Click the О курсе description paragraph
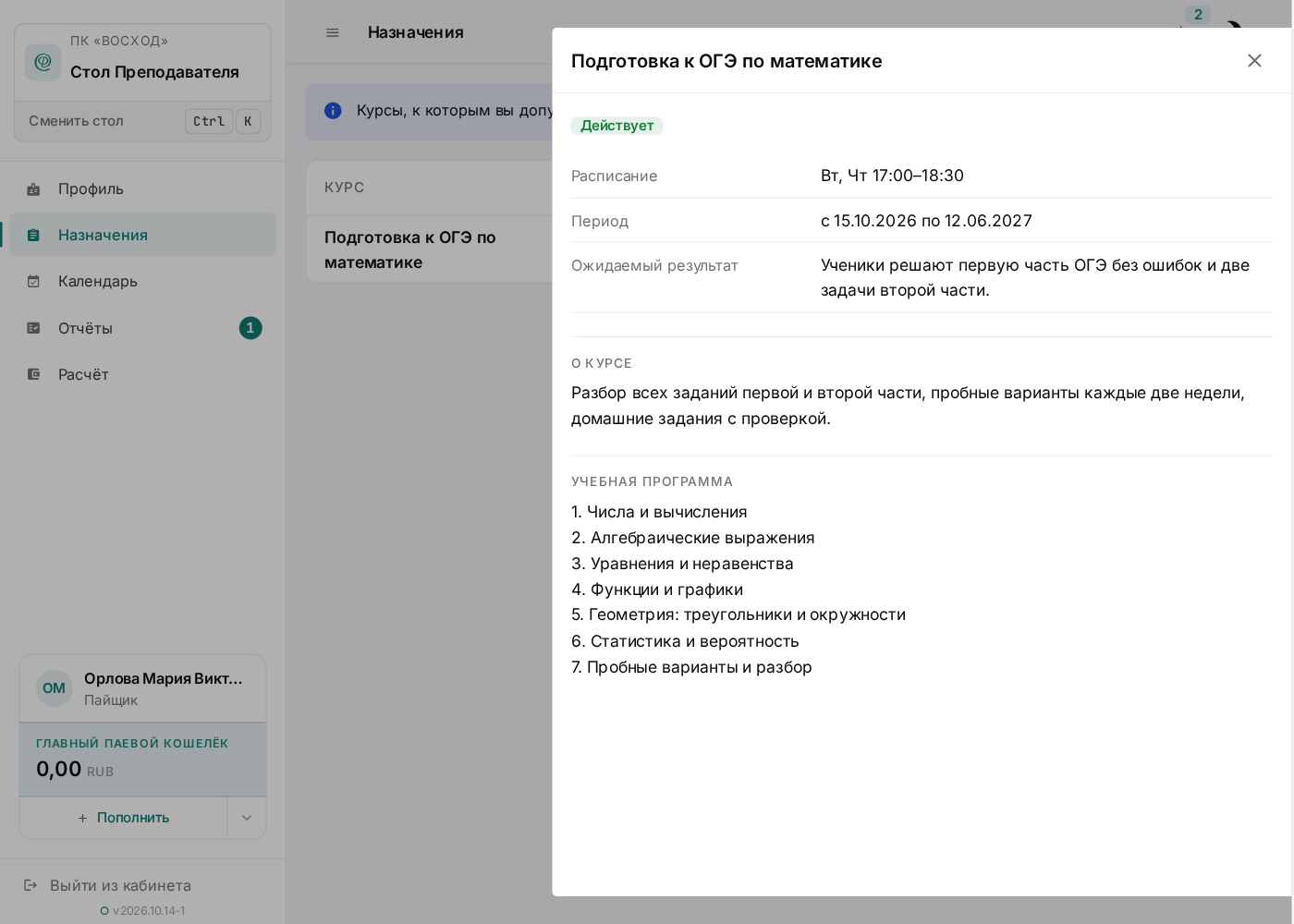 click(908, 406)
